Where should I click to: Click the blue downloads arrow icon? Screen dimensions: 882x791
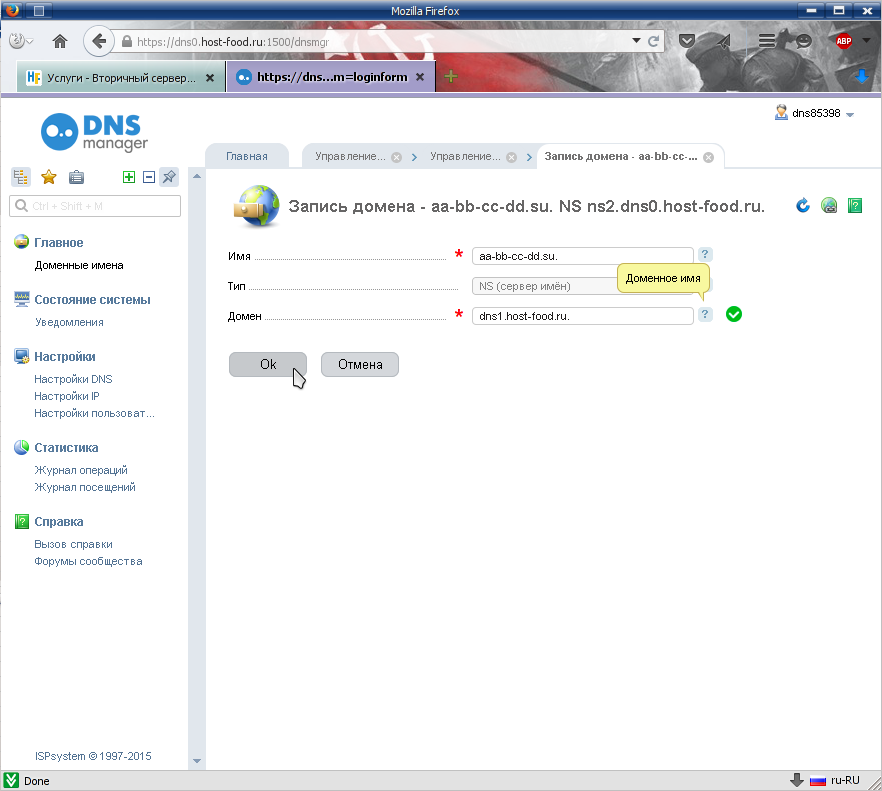point(861,77)
